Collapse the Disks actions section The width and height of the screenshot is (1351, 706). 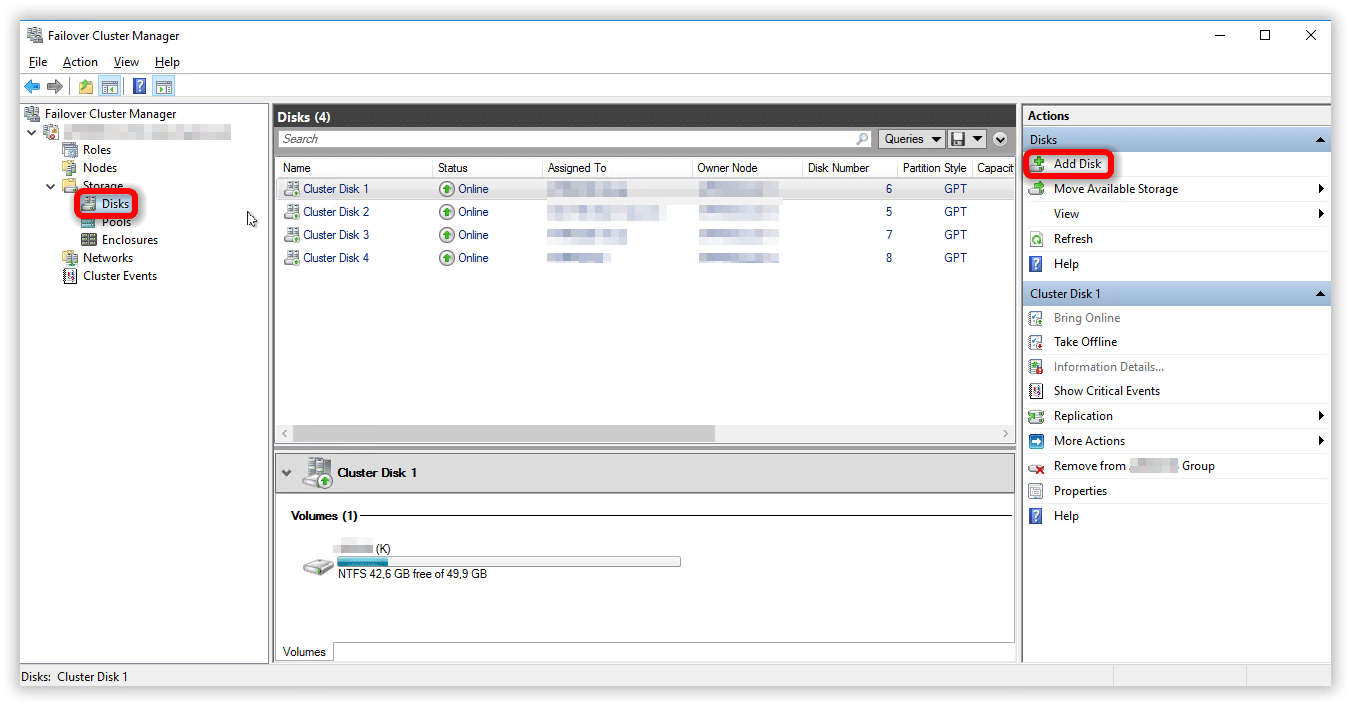click(x=1320, y=140)
